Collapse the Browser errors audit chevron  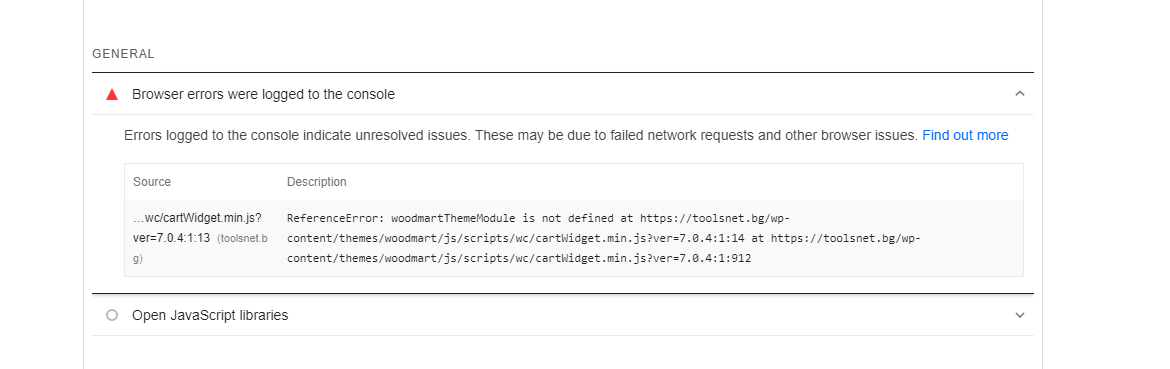tap(1020, 94)
